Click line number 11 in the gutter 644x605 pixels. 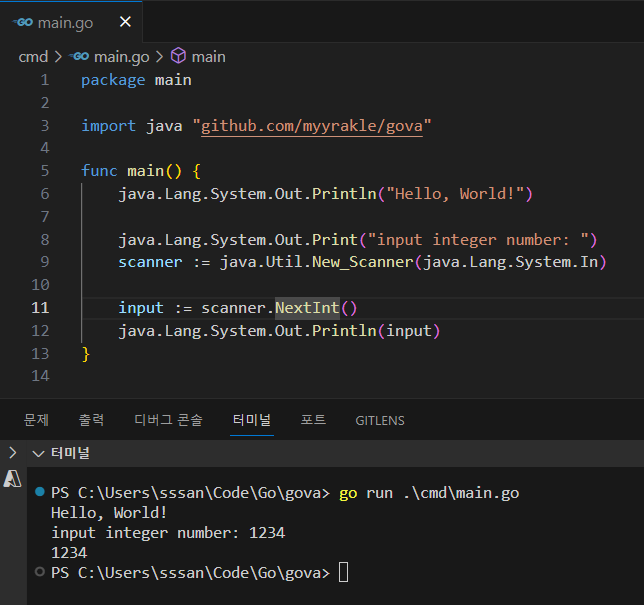coord(39,308)
